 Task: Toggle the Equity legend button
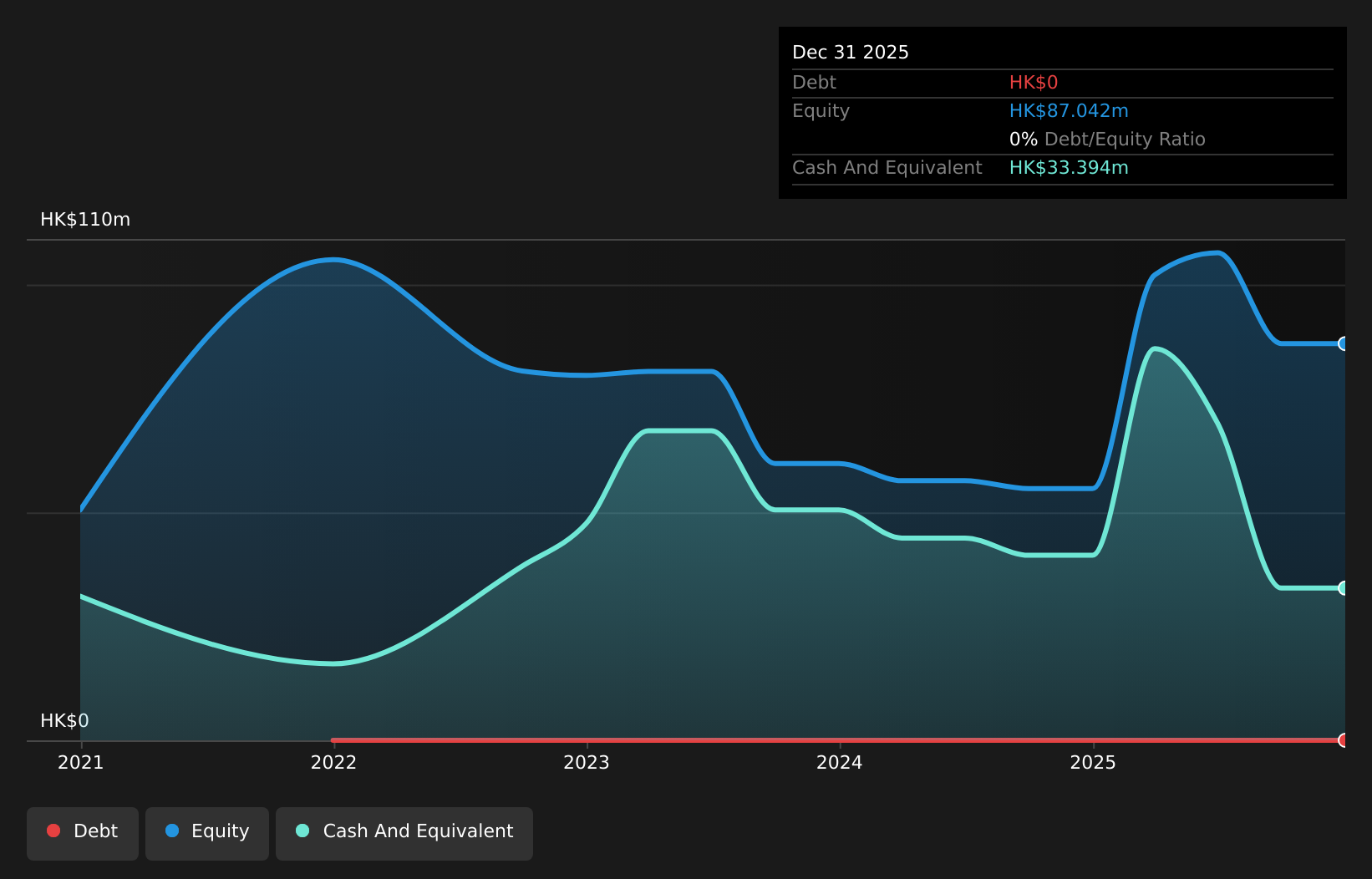click(207, 833)
